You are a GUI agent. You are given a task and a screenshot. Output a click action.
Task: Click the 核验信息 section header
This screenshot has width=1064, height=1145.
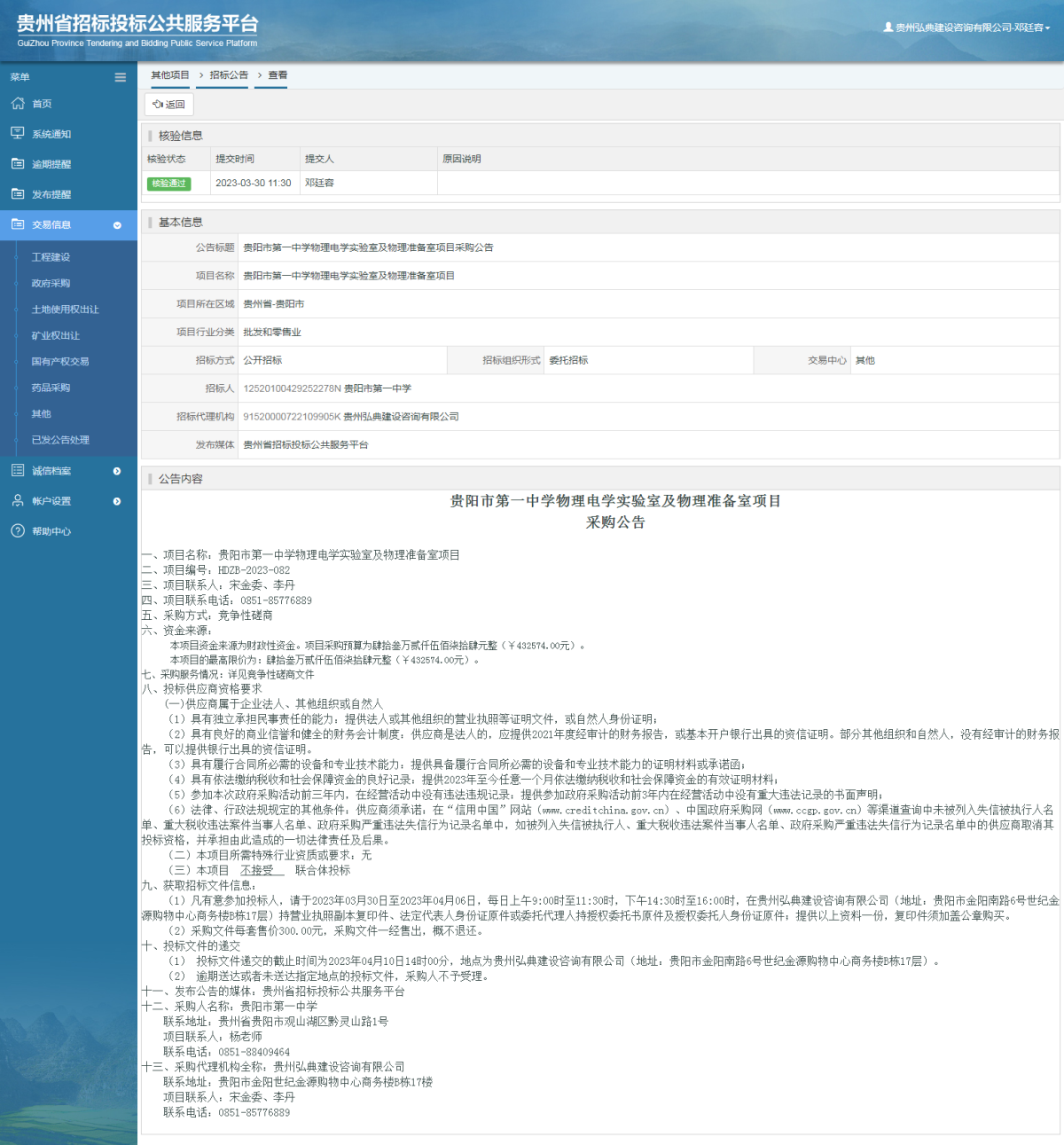click(181, 136)
